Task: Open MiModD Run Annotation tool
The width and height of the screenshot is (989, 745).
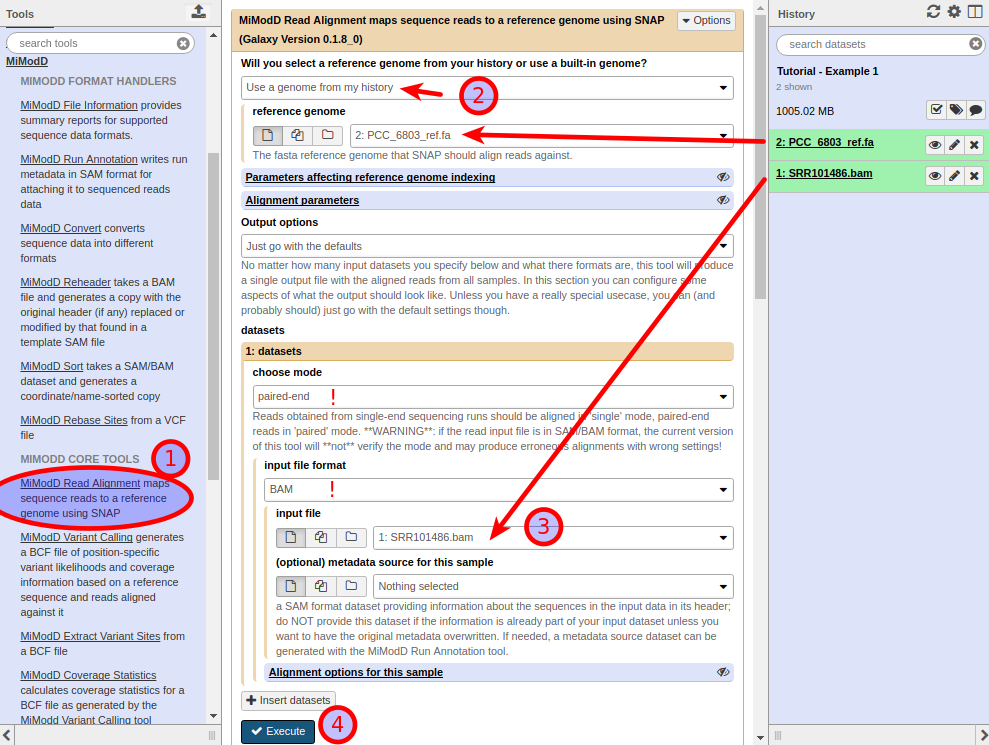Action: [79, 160]
